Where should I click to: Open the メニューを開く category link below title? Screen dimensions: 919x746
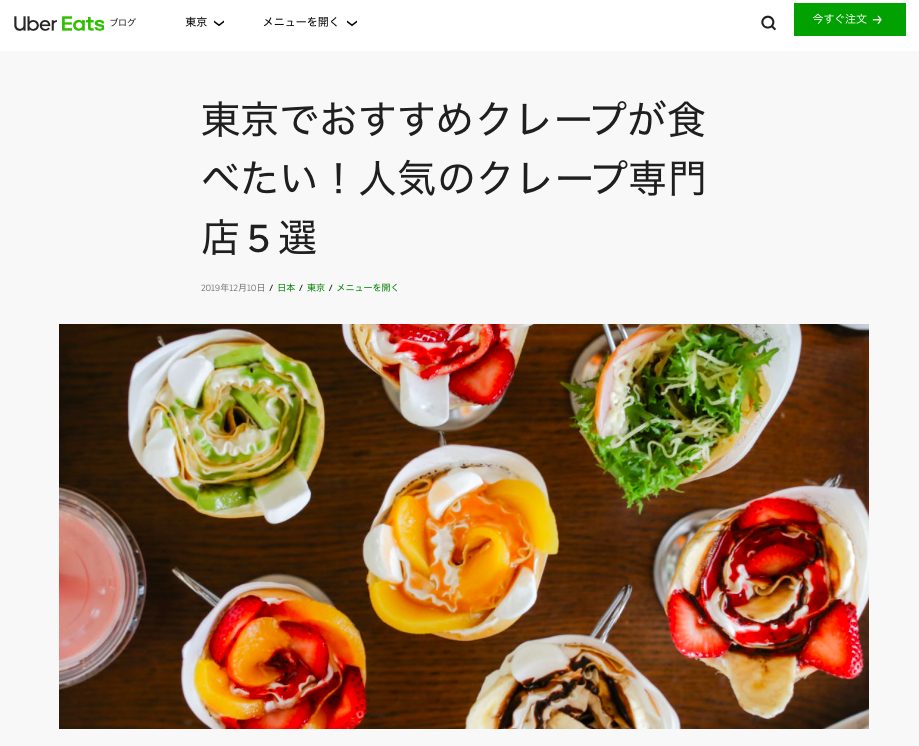(x=367, y=288)
